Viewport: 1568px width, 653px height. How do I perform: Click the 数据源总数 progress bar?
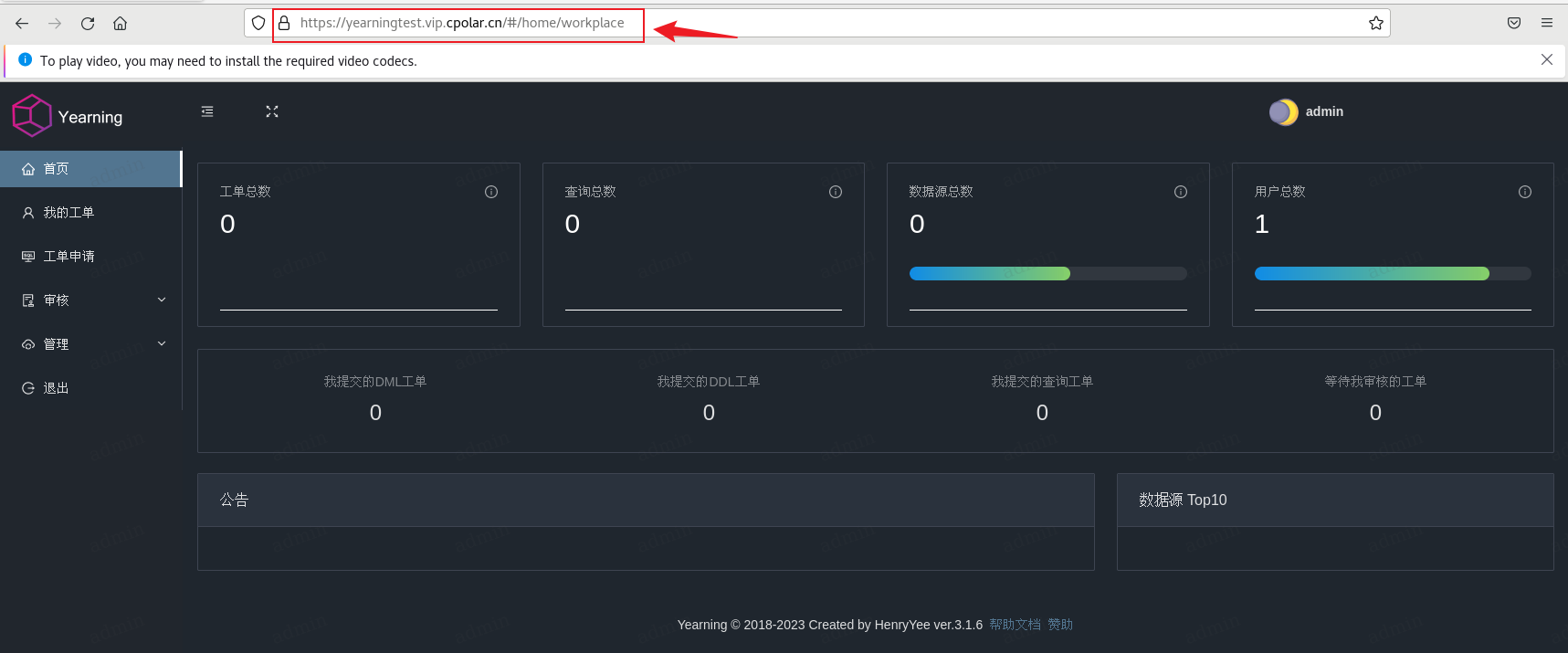[x=1048, y=274]
